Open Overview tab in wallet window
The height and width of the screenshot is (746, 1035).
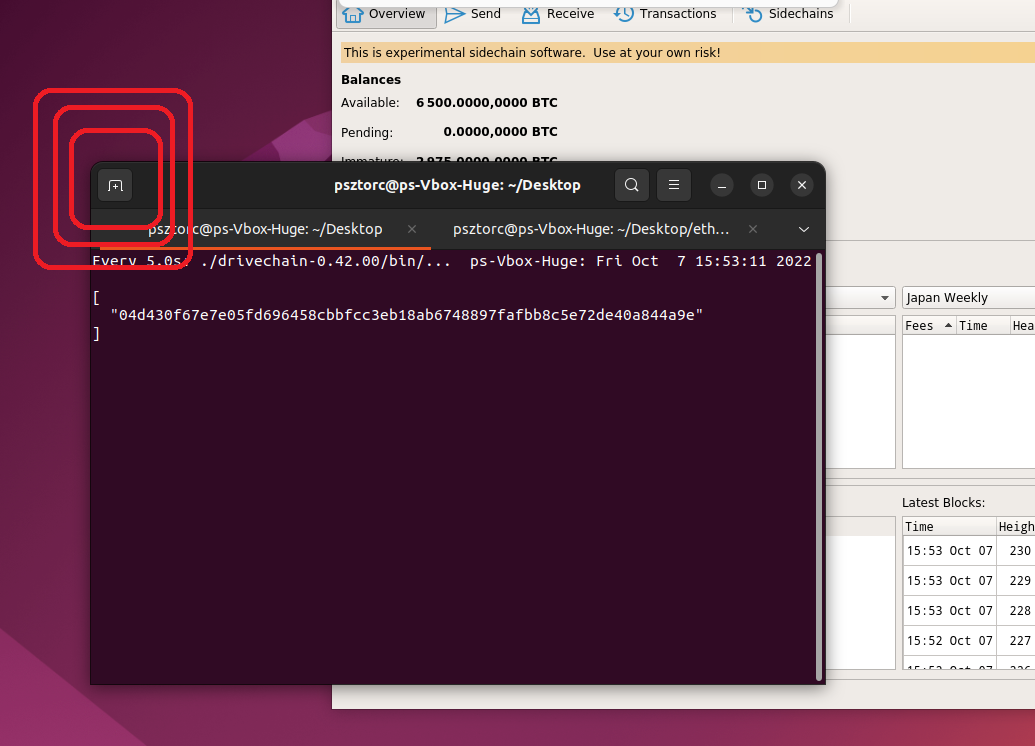(386, 14)
